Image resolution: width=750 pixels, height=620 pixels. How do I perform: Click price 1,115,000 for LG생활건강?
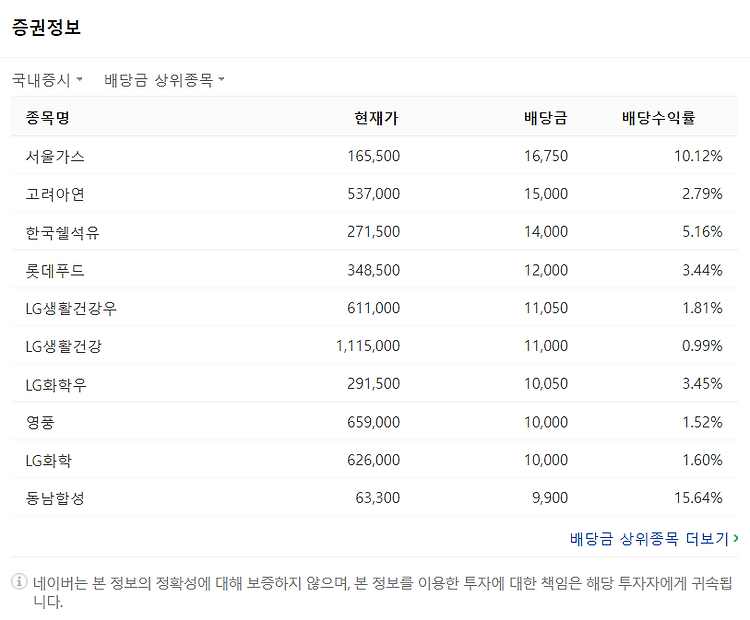click(x=368, y=346)
